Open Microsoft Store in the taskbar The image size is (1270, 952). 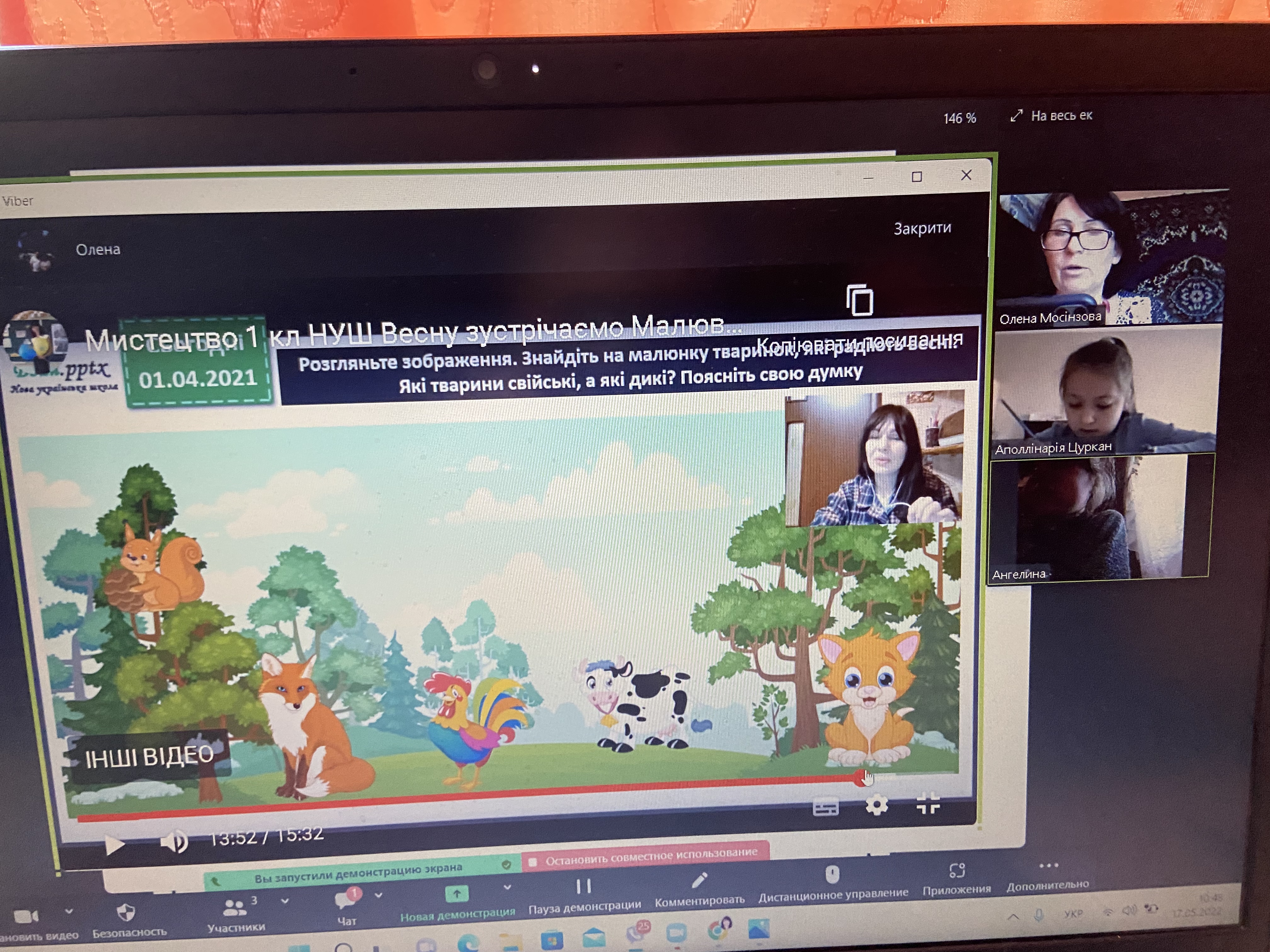coord(552,941)
